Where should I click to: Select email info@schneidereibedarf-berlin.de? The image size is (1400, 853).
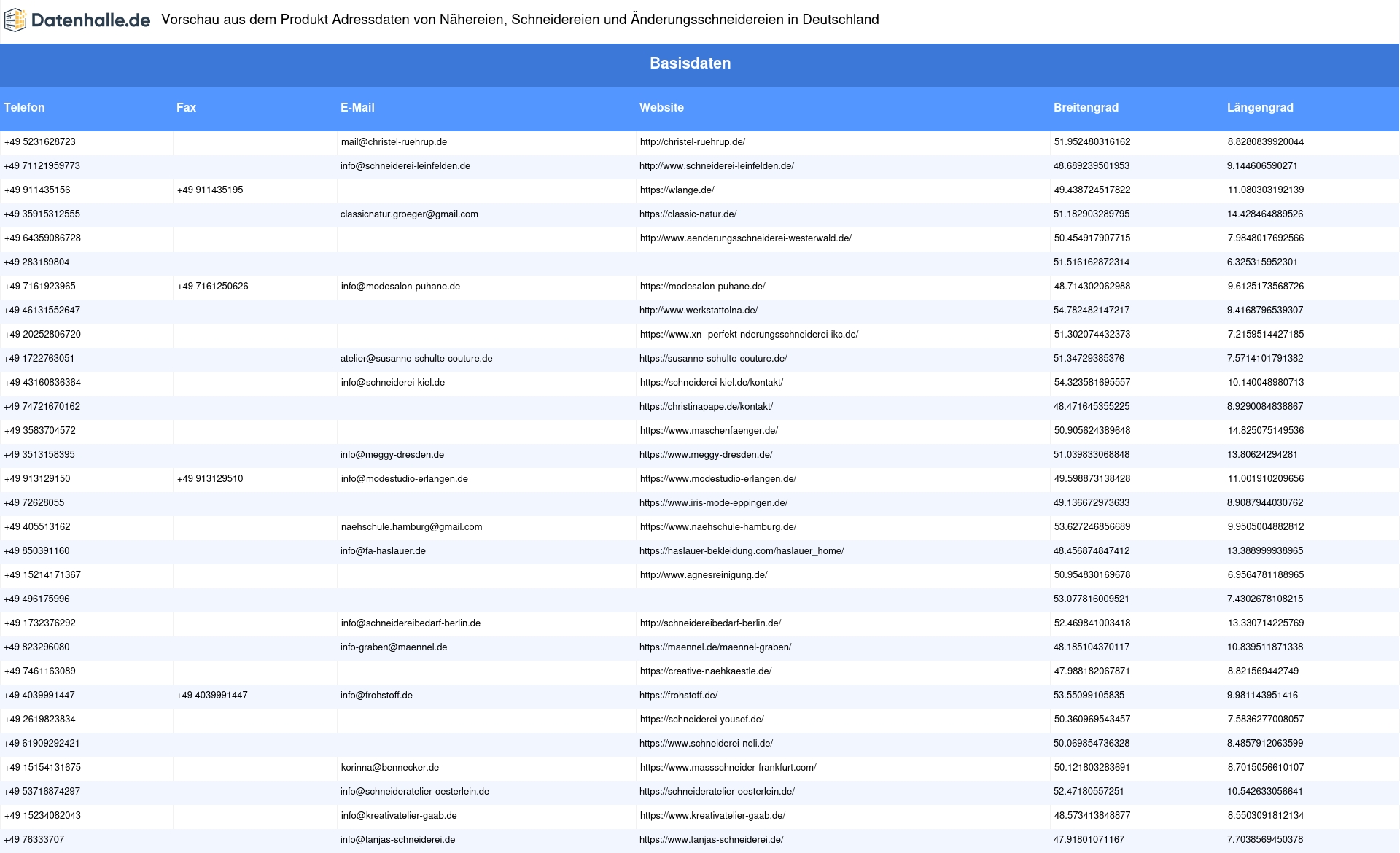(411, 623)
